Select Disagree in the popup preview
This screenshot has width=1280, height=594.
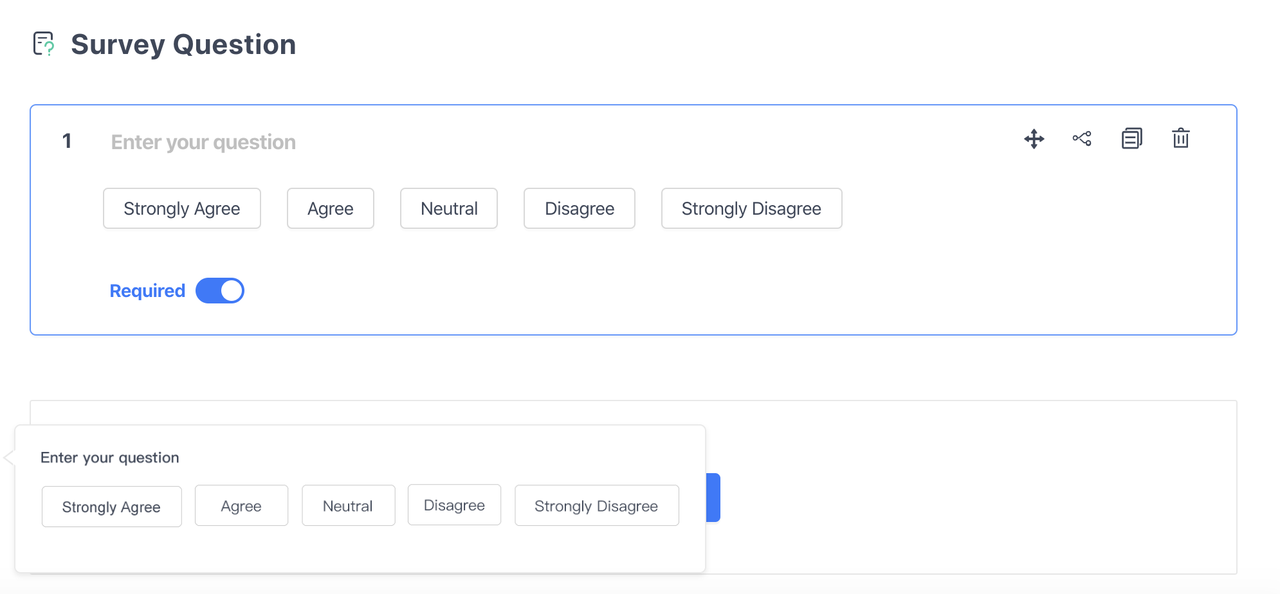click(x=454, y=505)
